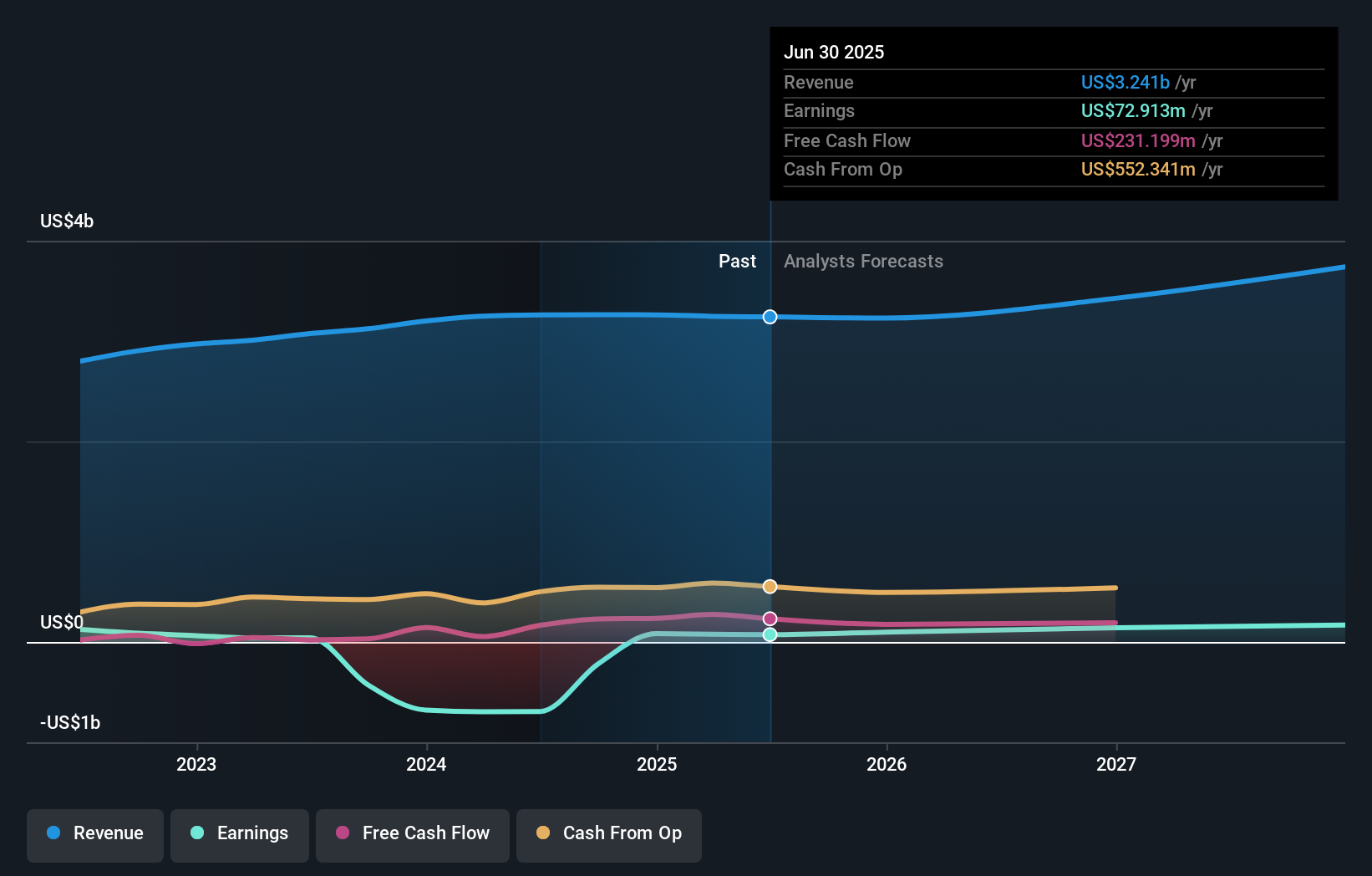The image size is (1372, 876).
Task: Toggle Free Cash Flow legend item
Action: tap(413, 834)
